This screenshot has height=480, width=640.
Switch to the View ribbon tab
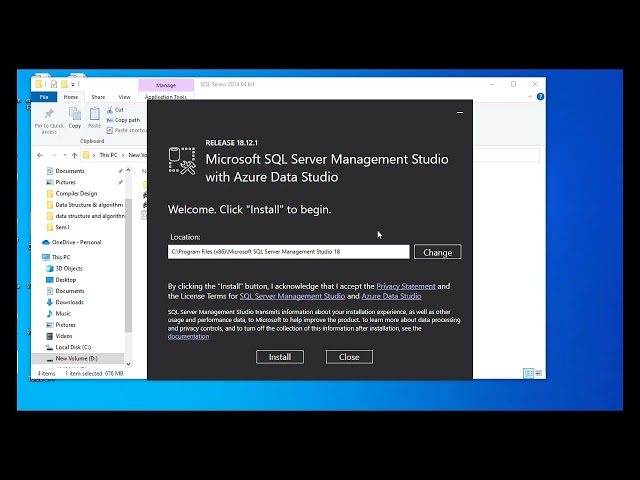(124, 97)
